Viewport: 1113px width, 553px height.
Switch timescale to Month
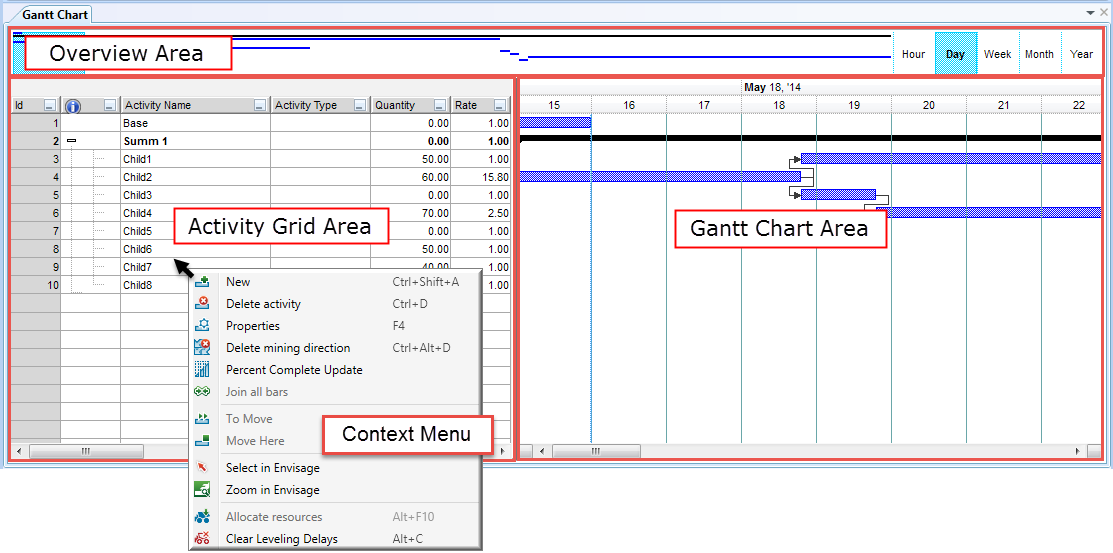(x=1039, y=54)
